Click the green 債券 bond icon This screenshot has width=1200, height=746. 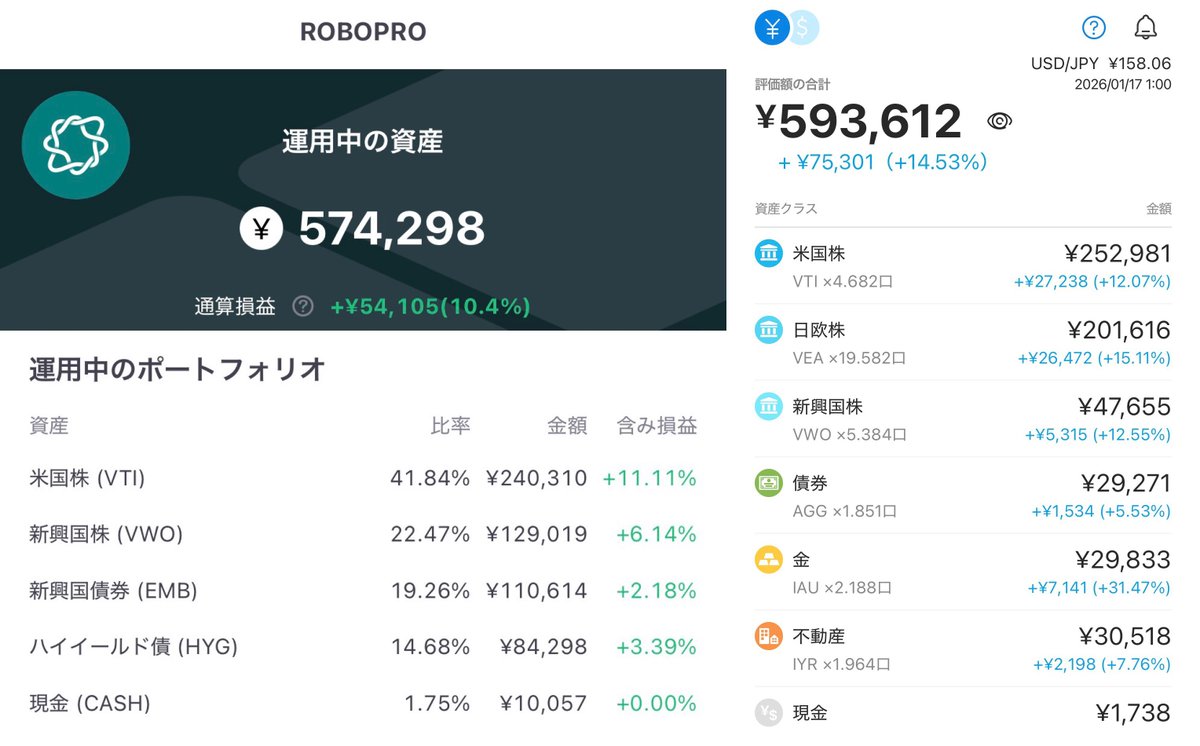[x=768, y=483]
